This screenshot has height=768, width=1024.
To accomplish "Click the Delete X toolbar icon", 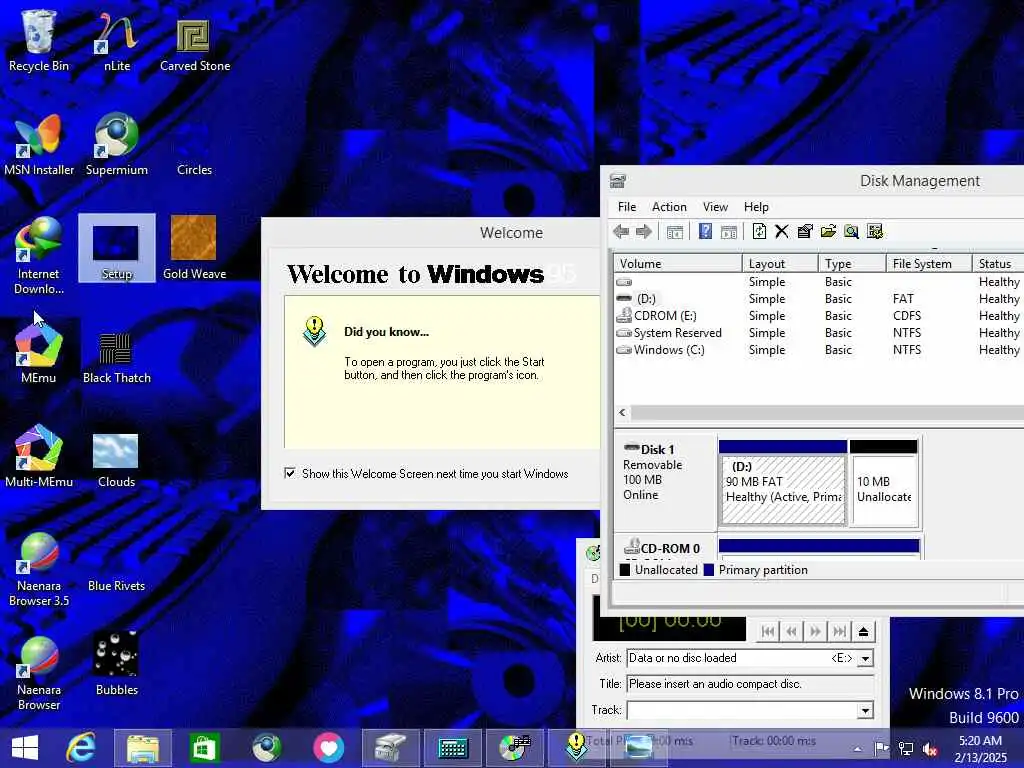I will click(x=782, y=231).
